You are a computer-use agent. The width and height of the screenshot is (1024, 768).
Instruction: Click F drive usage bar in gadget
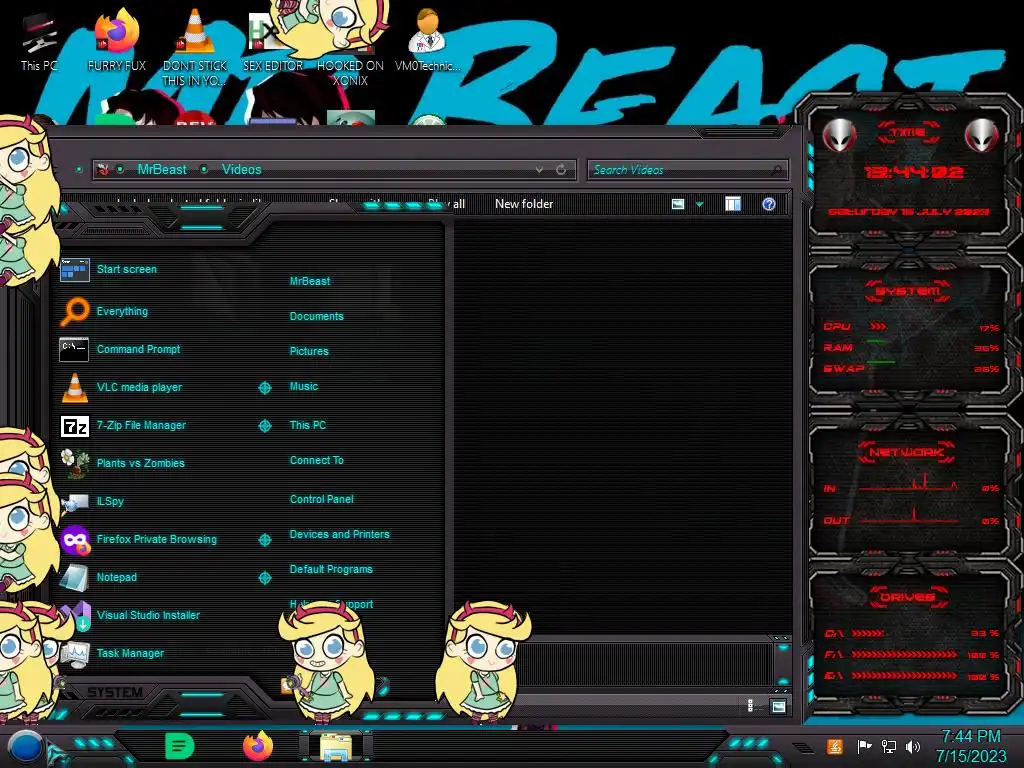point(904,654)
